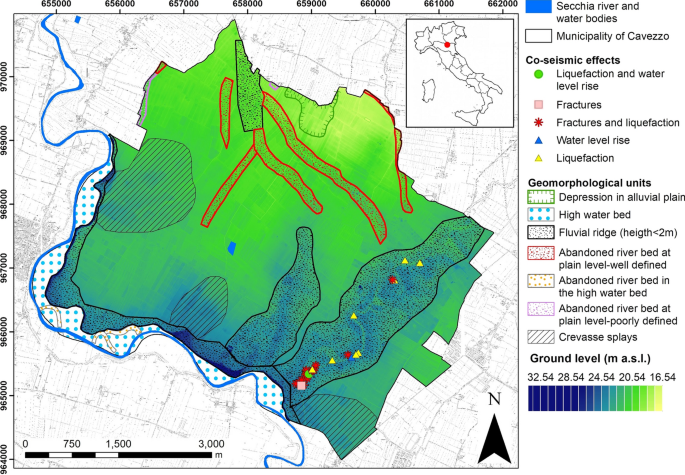Click the Fractures legend label
Viewport: 685px width, 475px height.
(579, 105)
